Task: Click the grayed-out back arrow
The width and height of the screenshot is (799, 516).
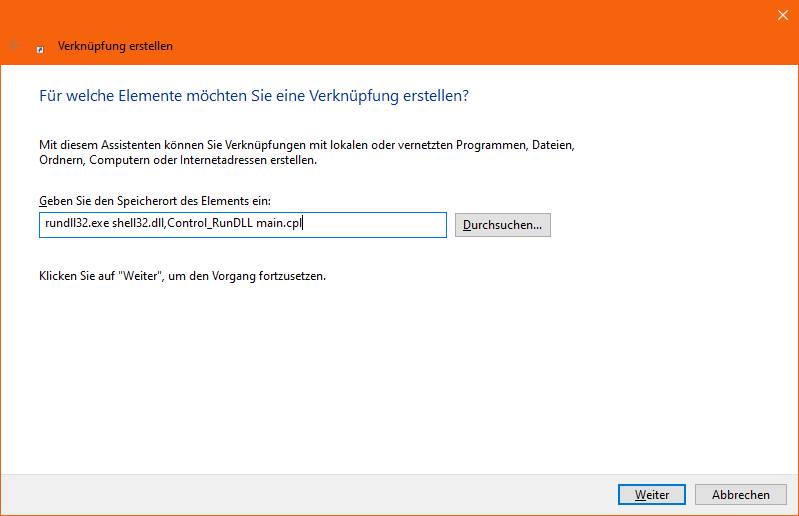Action: (x=14, y=46)
